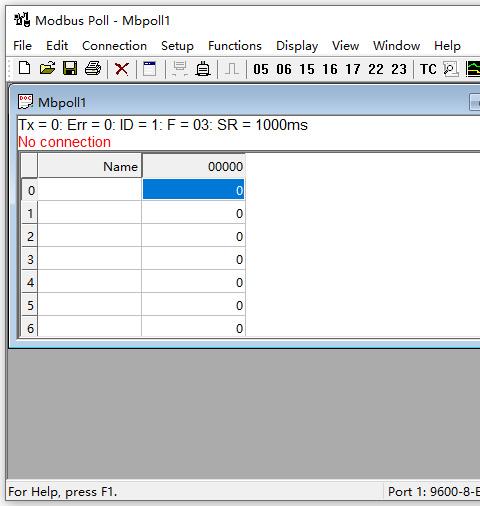Open the File menu
Viewport: 480px width, 506px height.
tap(22, 46)
